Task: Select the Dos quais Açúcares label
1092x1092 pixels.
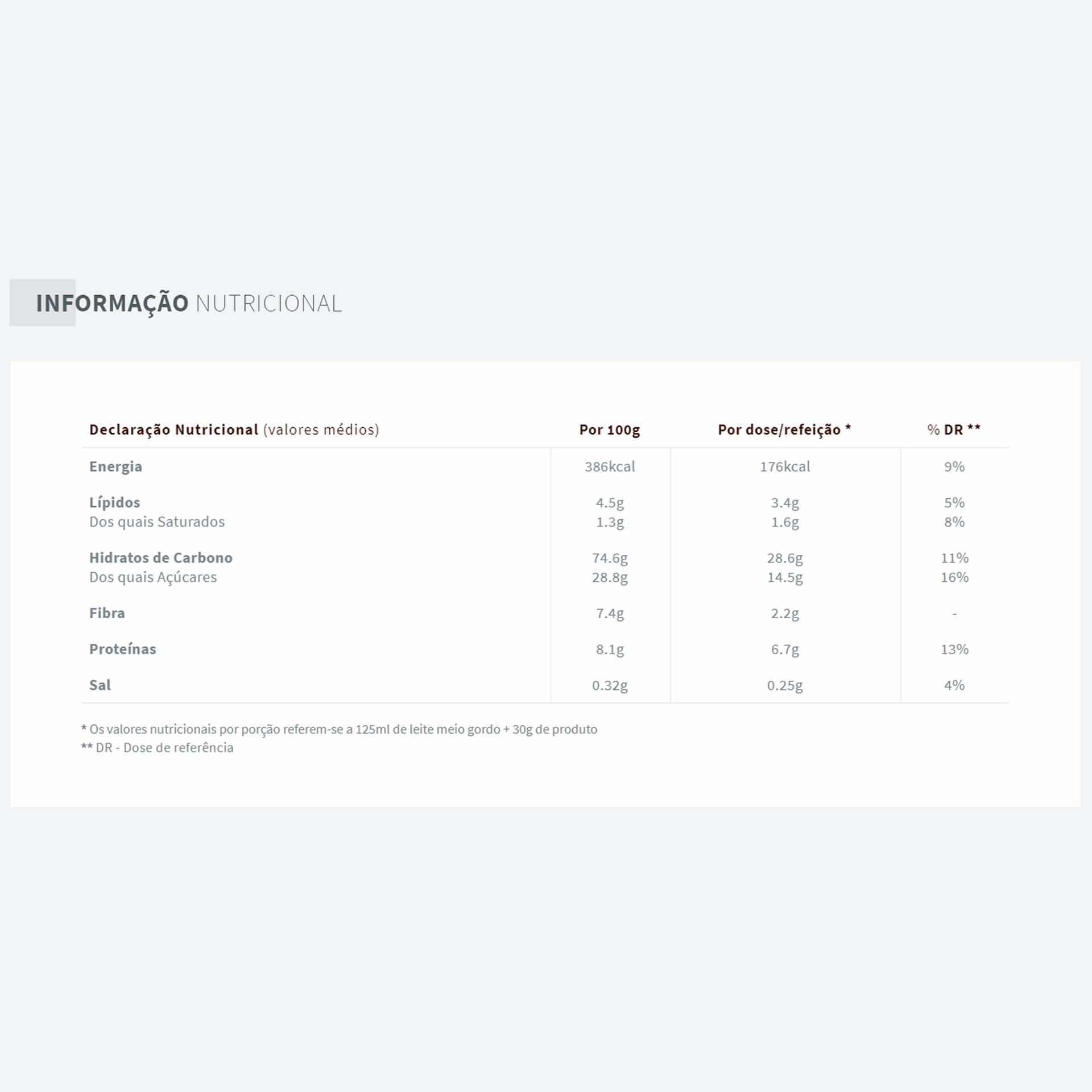Action: (x=153, y=577)
